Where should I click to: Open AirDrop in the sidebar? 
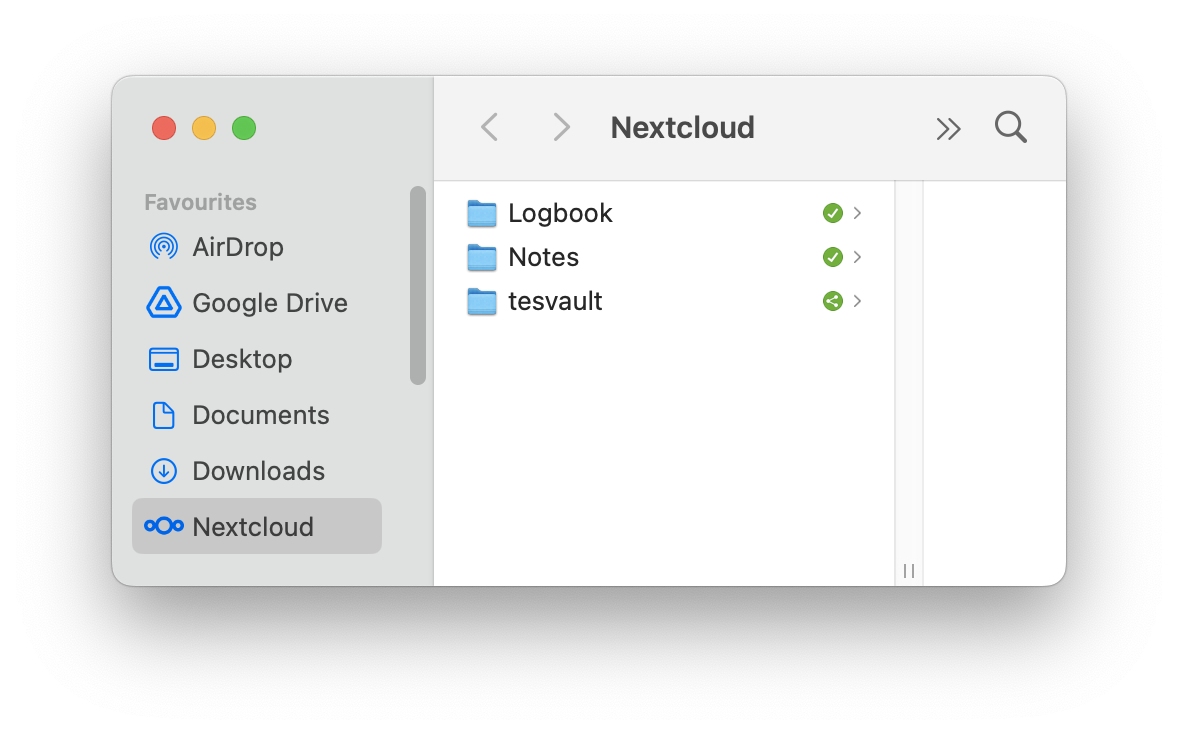coord(257,246)
